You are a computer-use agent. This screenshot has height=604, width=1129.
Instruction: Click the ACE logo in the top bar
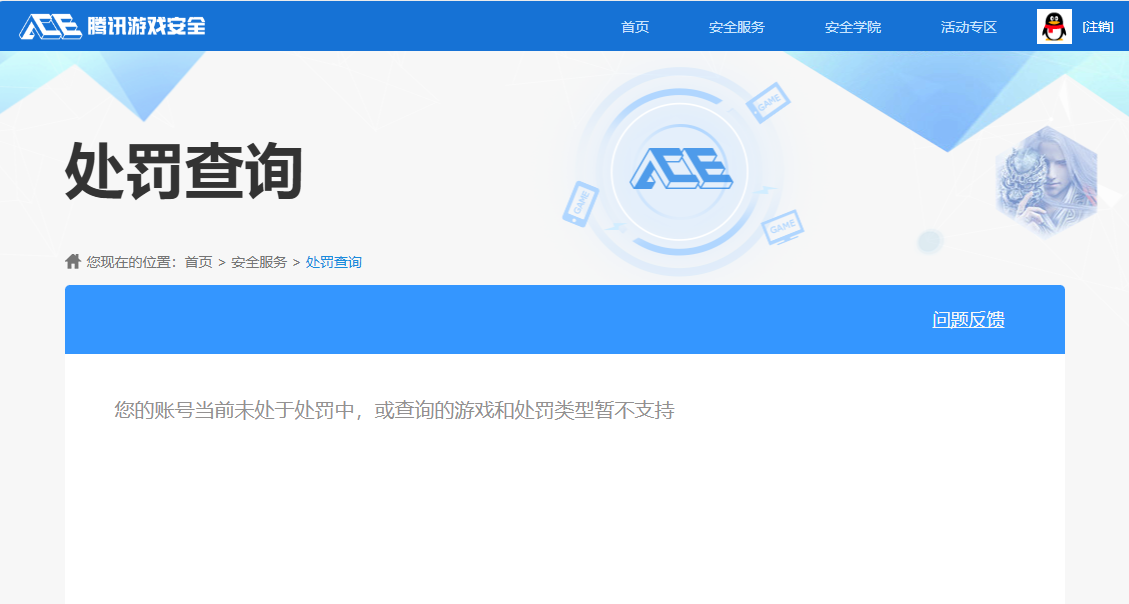[47, 26]
